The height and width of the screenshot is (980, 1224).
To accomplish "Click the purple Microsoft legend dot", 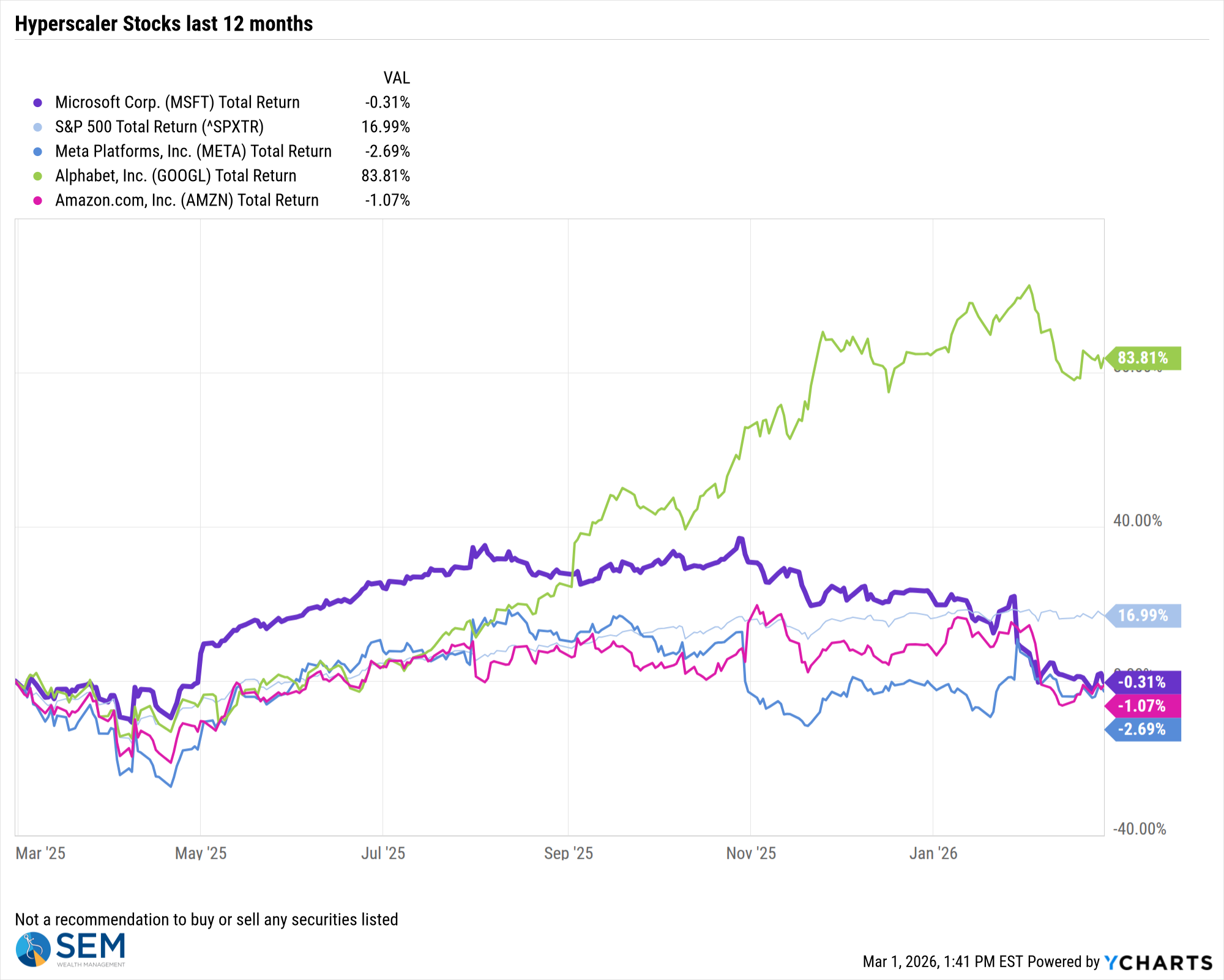I will tap(38, 103).
